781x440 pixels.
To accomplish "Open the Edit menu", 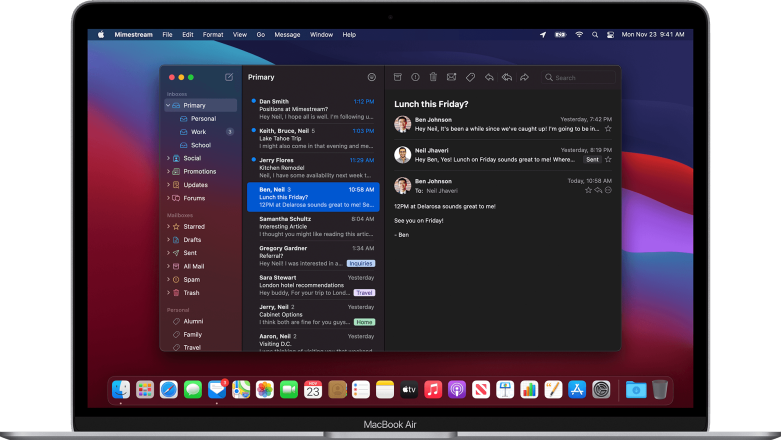I will pos(188,35).
